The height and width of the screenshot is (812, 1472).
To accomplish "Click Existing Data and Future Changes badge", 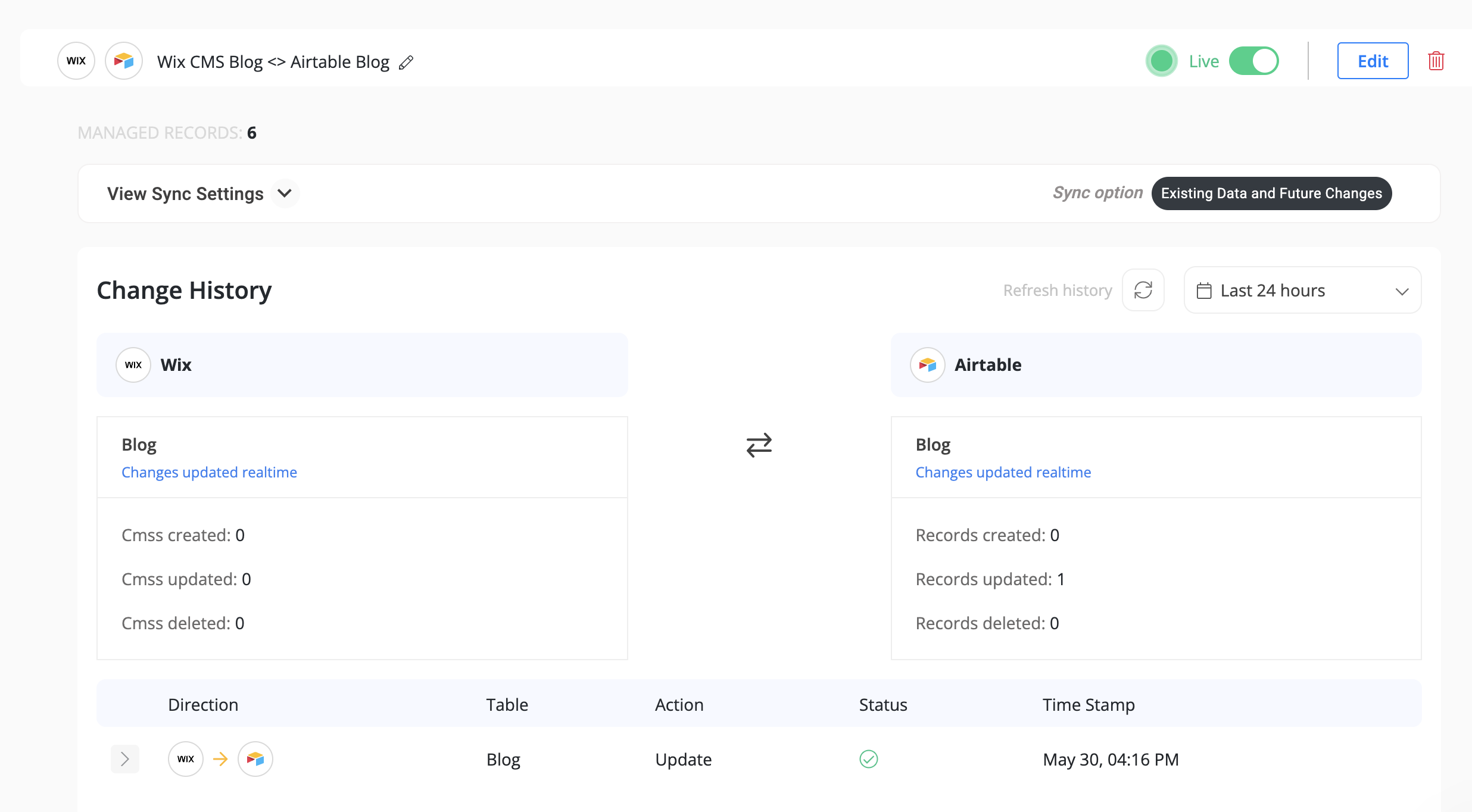I will pyautogui.click(x=1271, y=193).
